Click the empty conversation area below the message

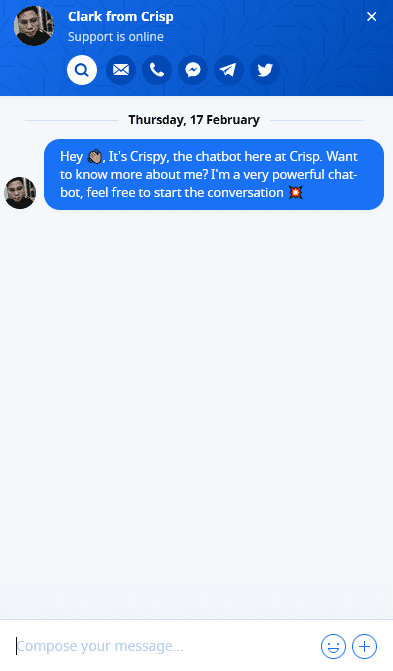(196, 411)
